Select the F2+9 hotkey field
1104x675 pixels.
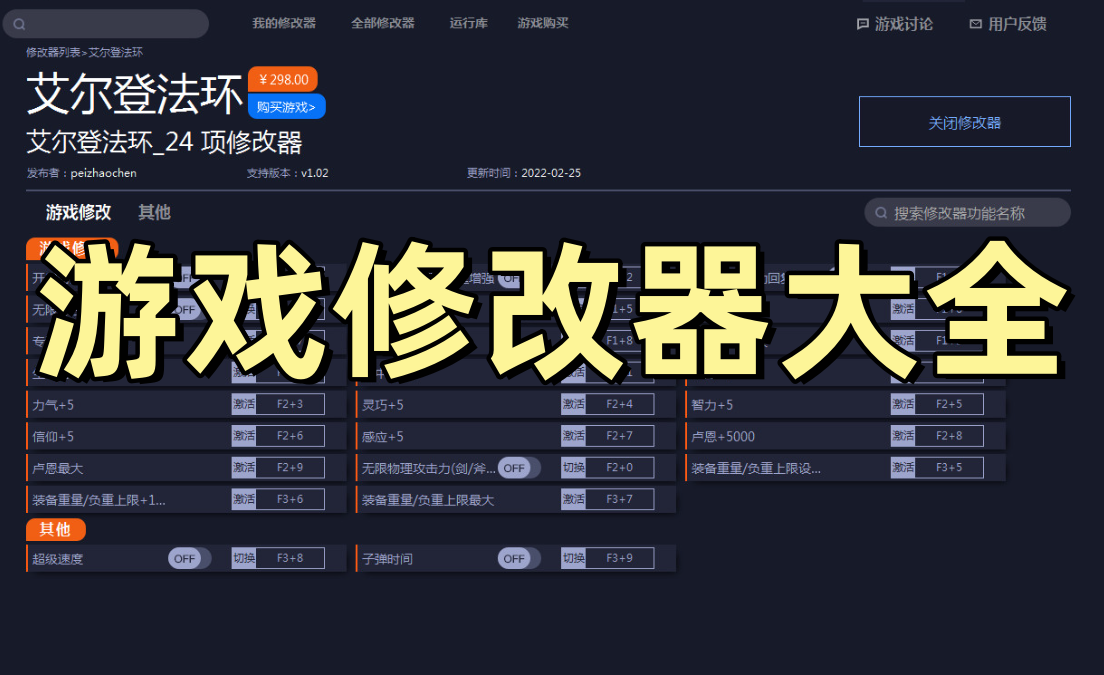[290, 467]
